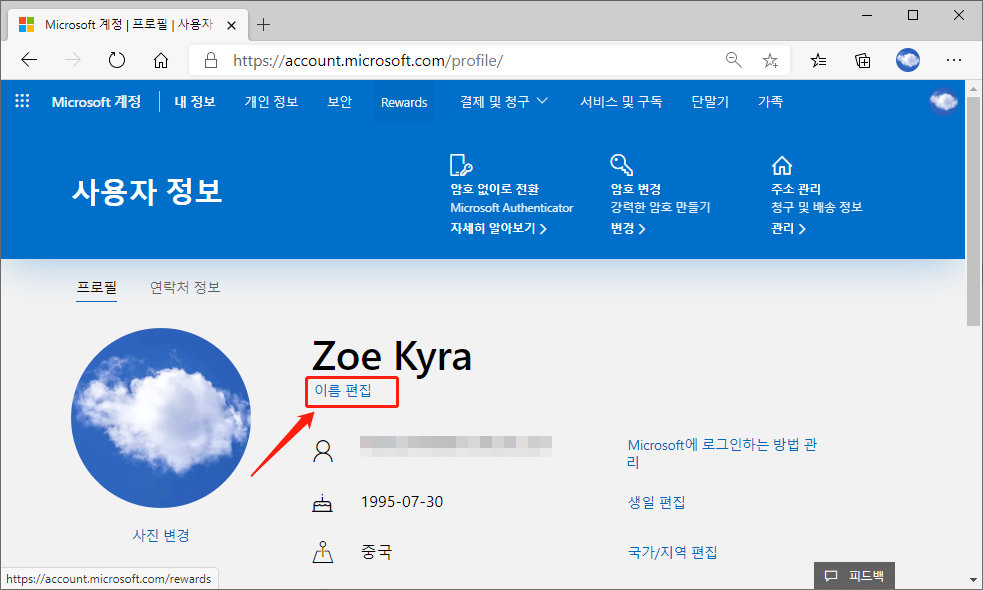Open the 단말기 menu item

click(x=710, y=102)
